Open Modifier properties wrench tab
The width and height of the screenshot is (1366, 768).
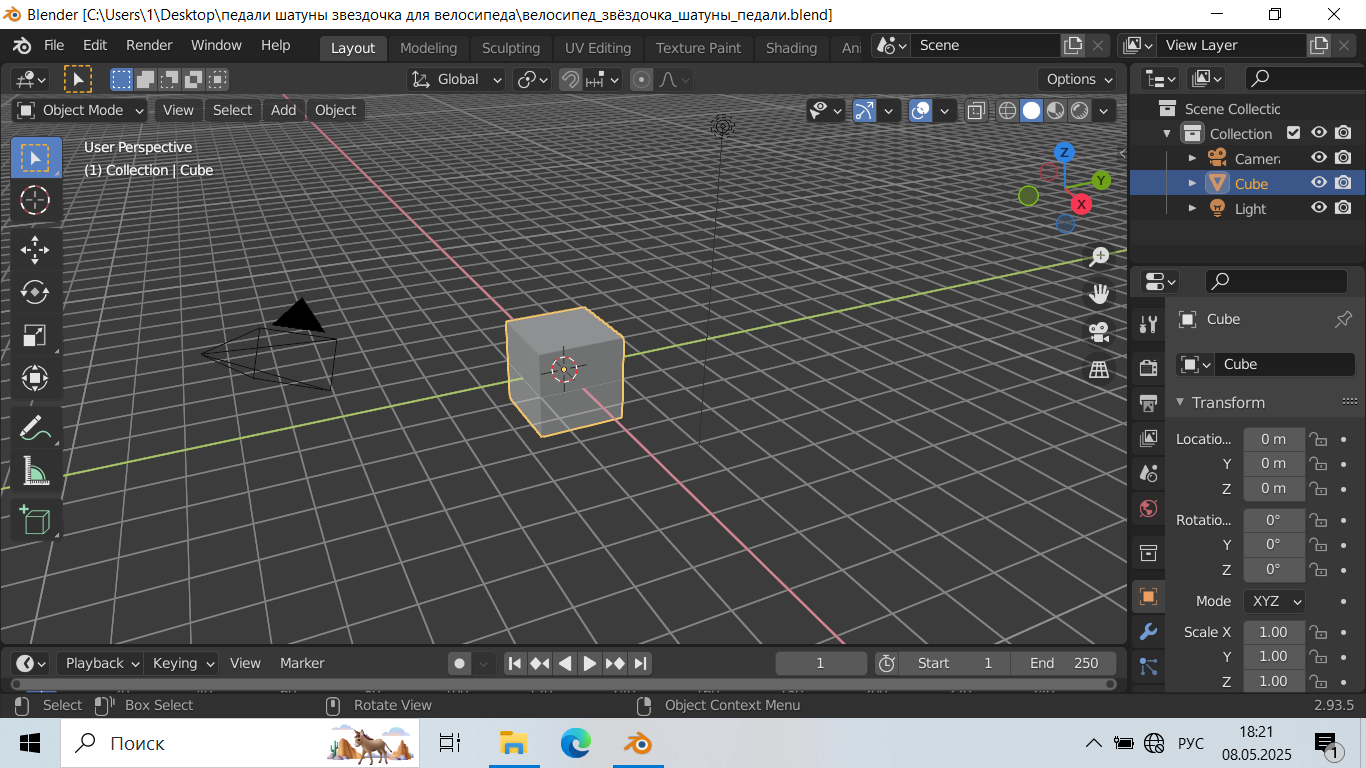pos(1148,632)
